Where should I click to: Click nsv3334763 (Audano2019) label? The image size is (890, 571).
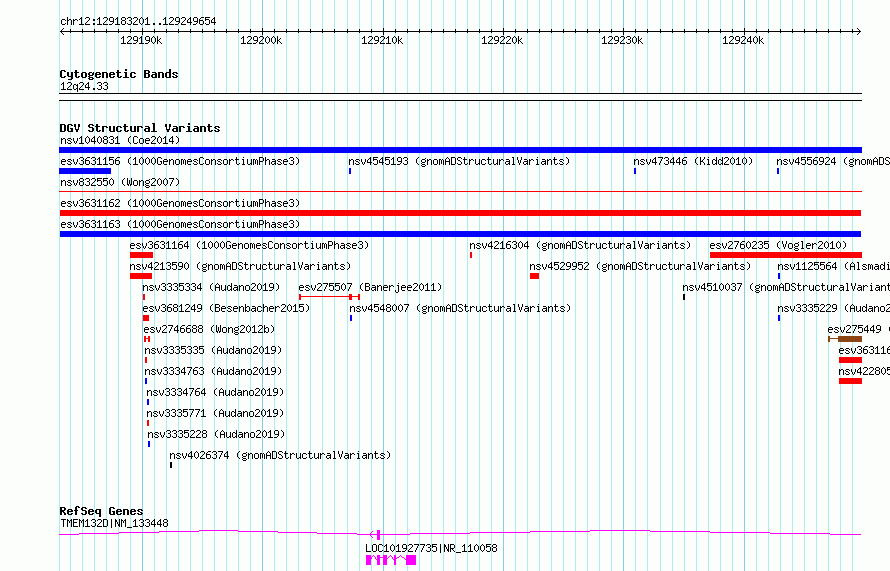[x=213, y=371]
